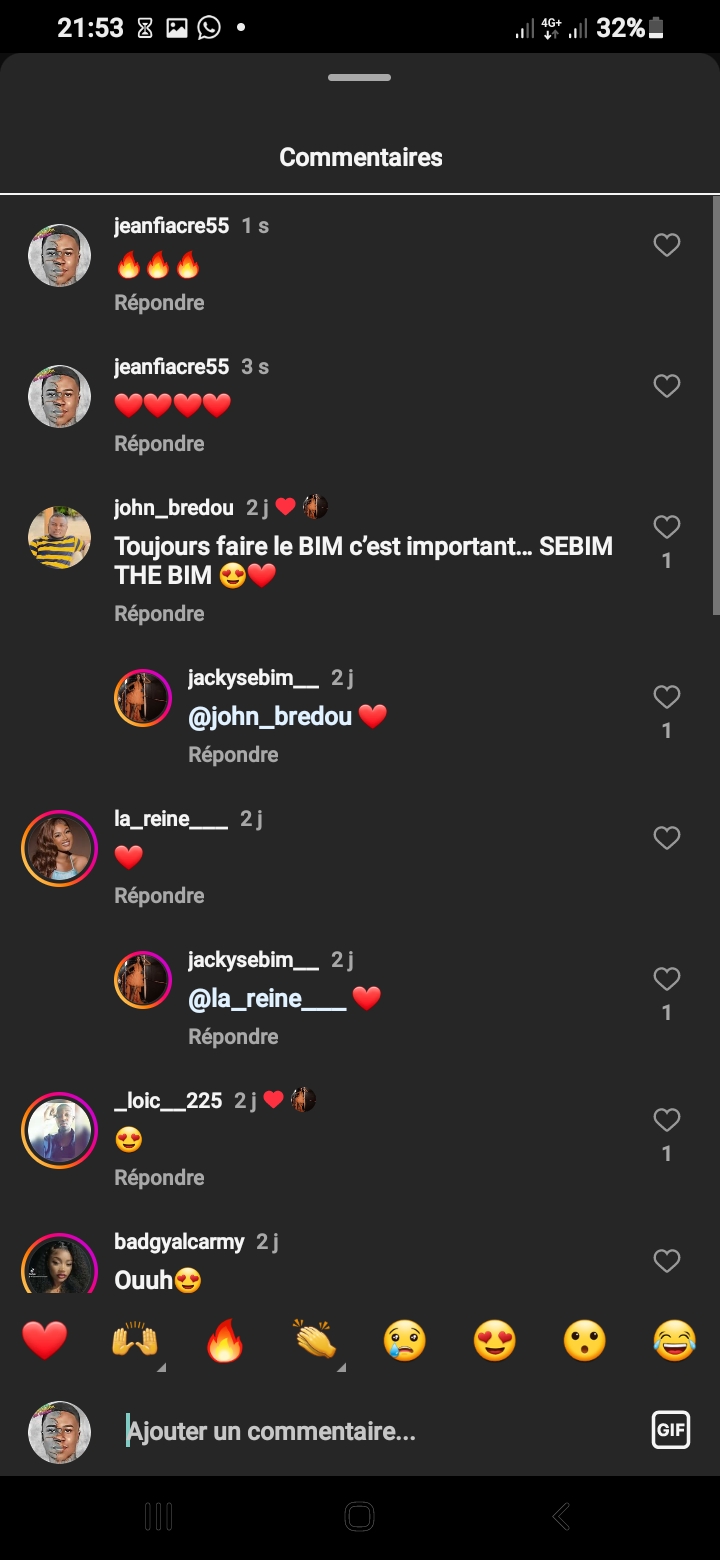Insert the raised hands emoji reaction
Screen dimensions: 720x1560
(x=135, y=1340)
